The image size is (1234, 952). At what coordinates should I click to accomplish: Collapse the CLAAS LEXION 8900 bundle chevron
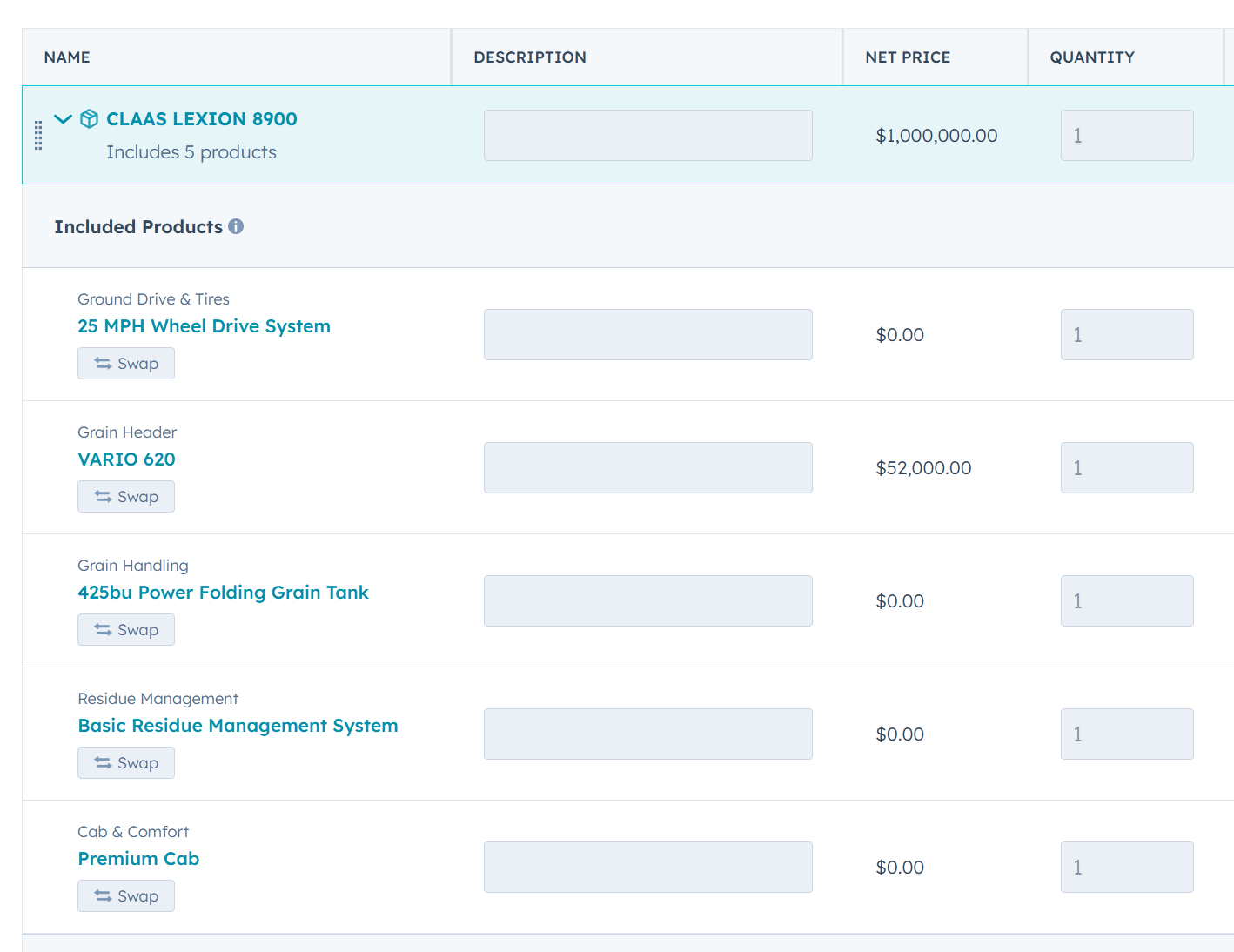[x=62, y=118]
